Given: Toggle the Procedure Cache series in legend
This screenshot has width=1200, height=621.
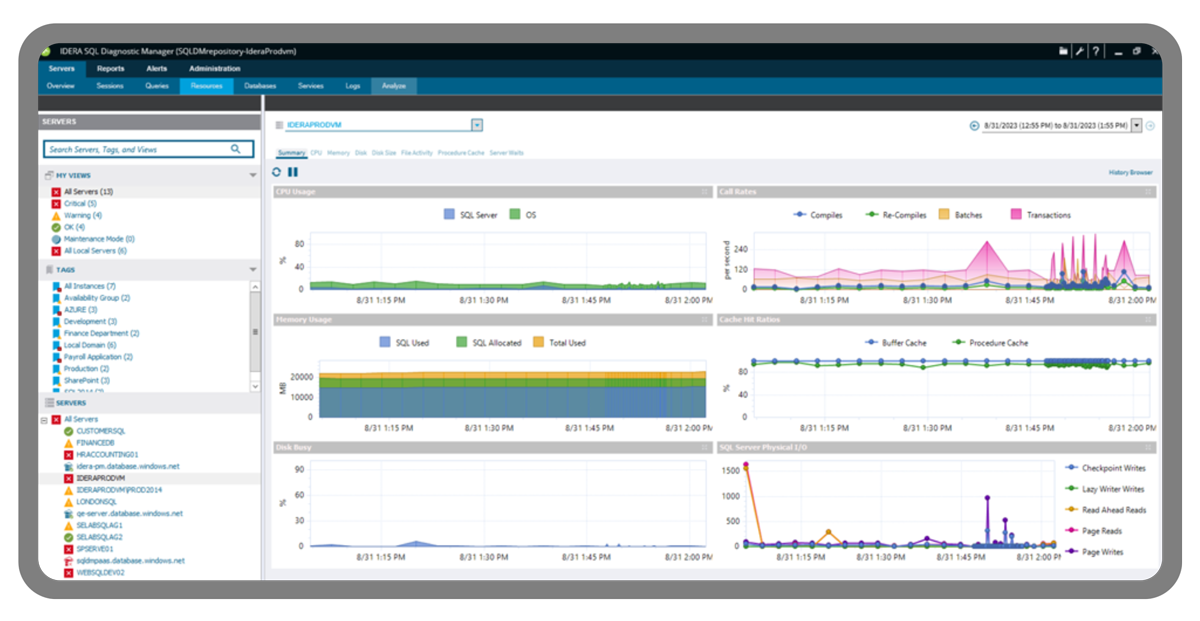Looking at the screenshot, I should (x=991, y=343).
